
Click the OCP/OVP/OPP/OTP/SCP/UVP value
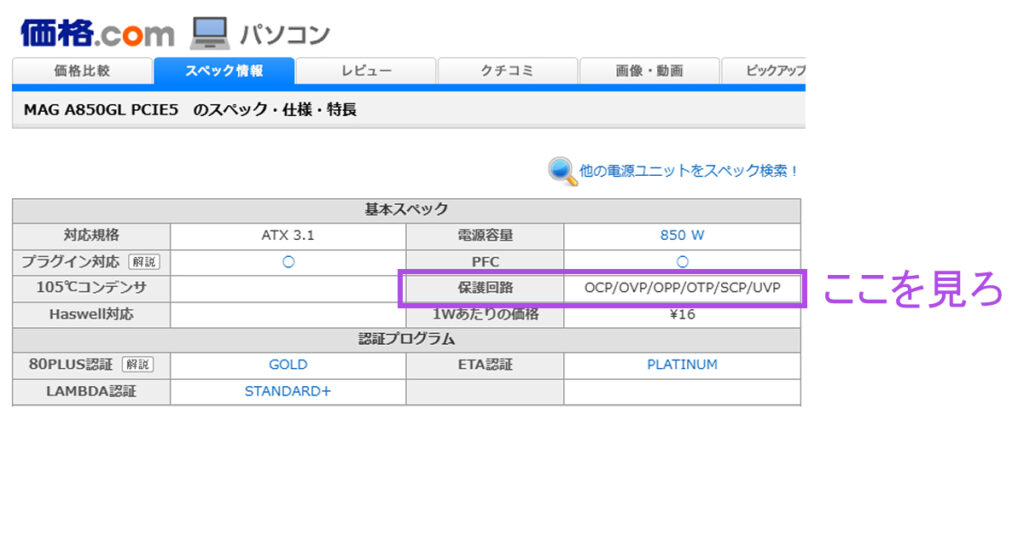click(x=682, y=288)
